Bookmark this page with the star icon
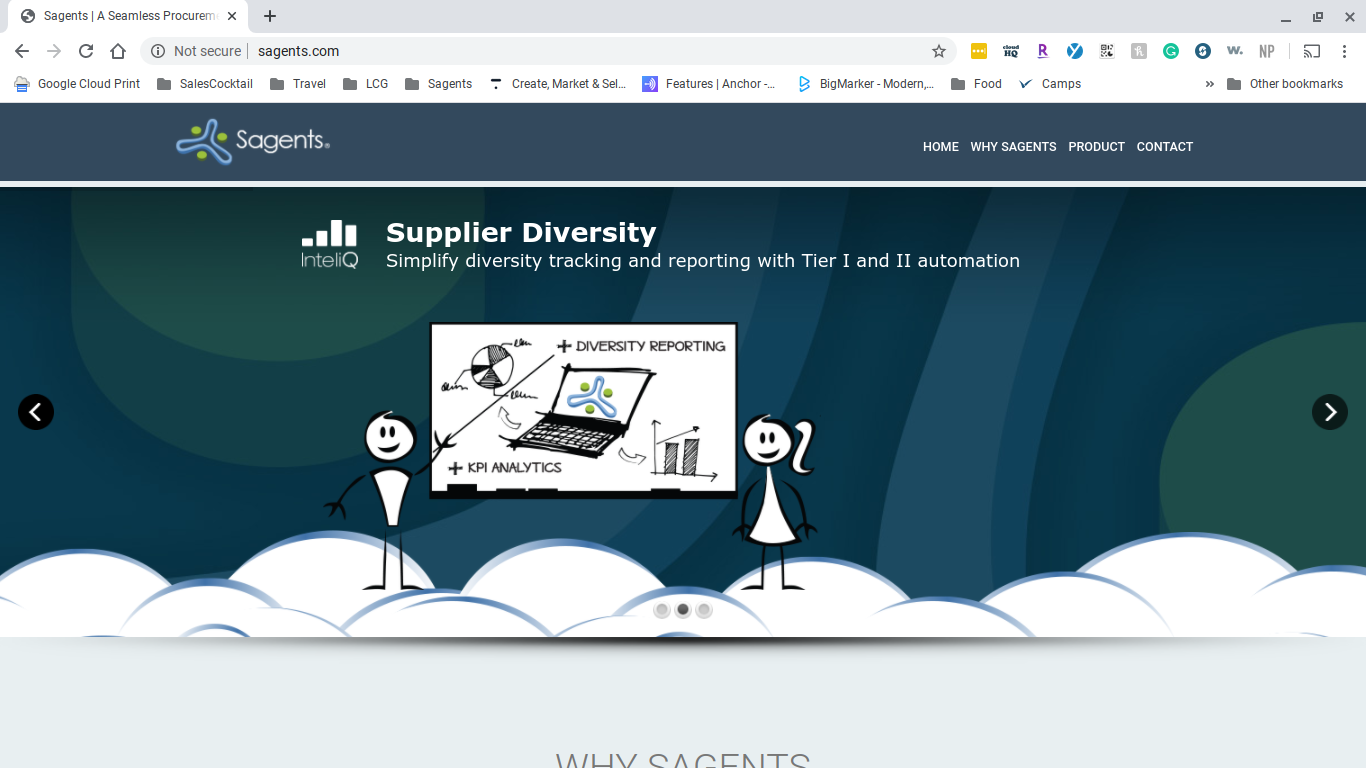Image resolution: width=1366 pixels, height=768 pixels. (939, 51)
